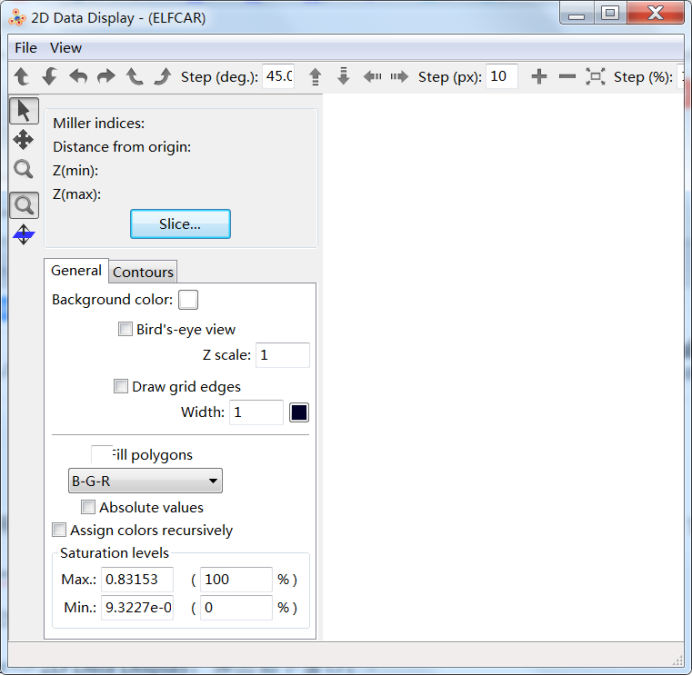Click the application icon in the title bar
Viewport: 692px width, 676px height.
pyautogui.click(x=17, y=18)
